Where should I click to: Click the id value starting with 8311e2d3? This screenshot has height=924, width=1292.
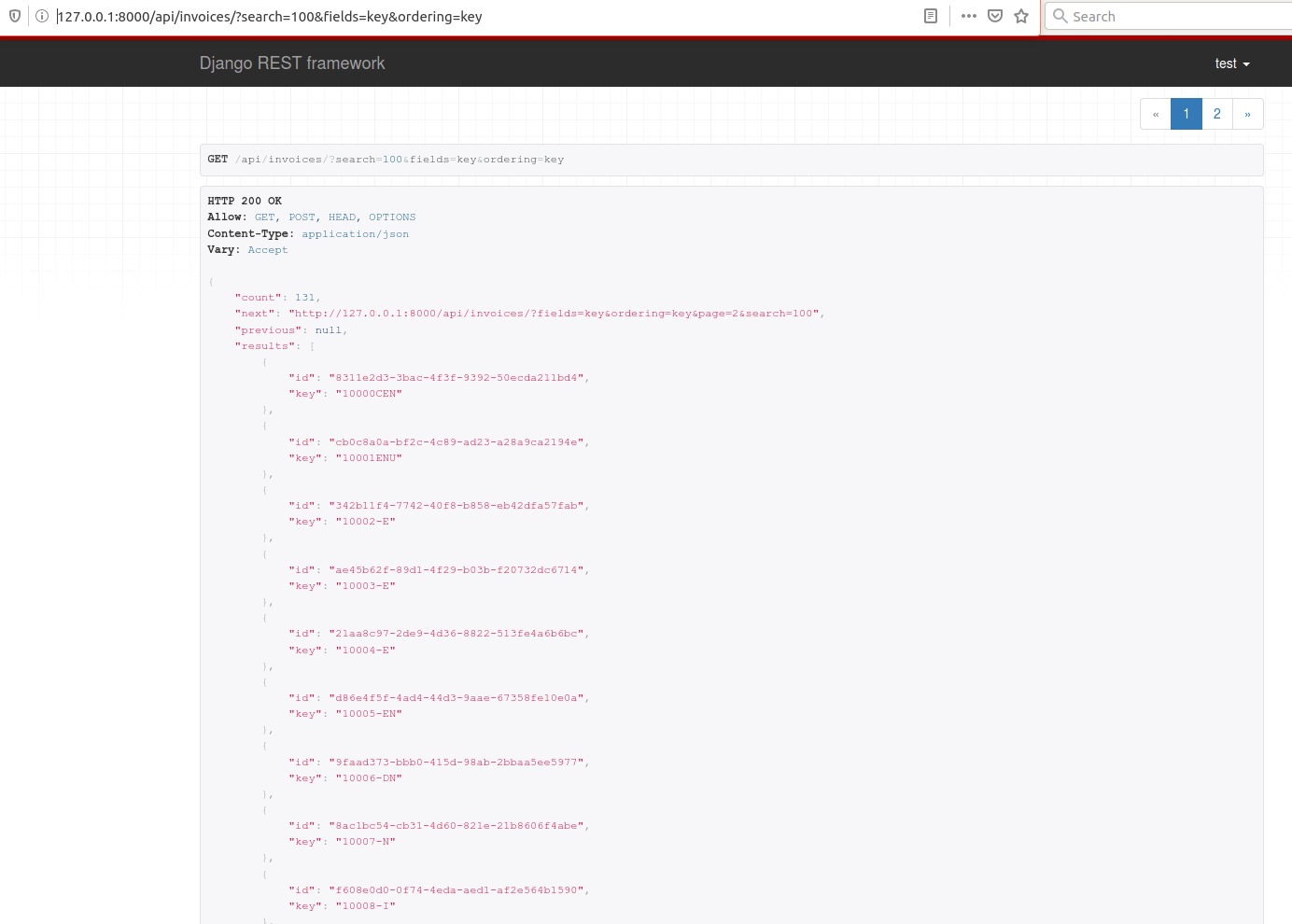point(456,378)
